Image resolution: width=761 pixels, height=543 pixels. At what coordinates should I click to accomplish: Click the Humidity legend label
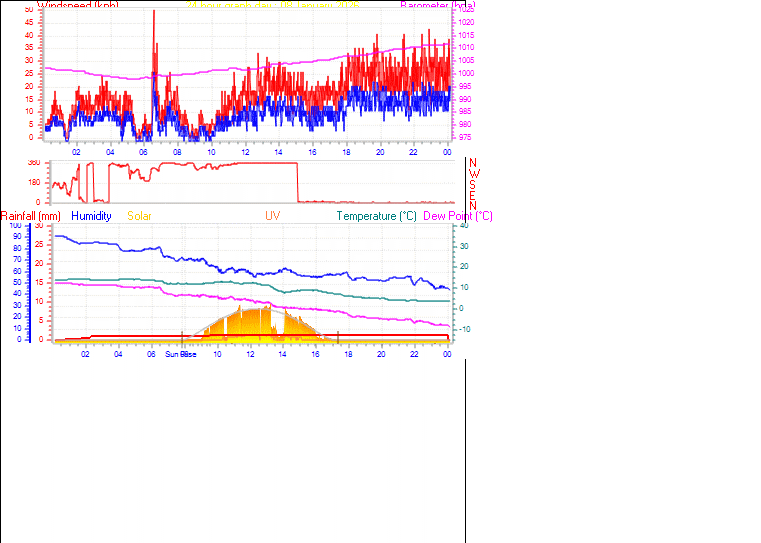pyautogui.click(x=91, y=216)
